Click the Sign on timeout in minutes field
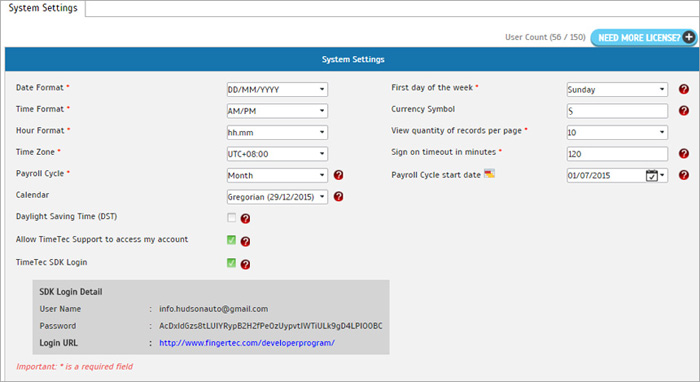The height and width of the screenshot is (382, 700). (x=617, y=154)
